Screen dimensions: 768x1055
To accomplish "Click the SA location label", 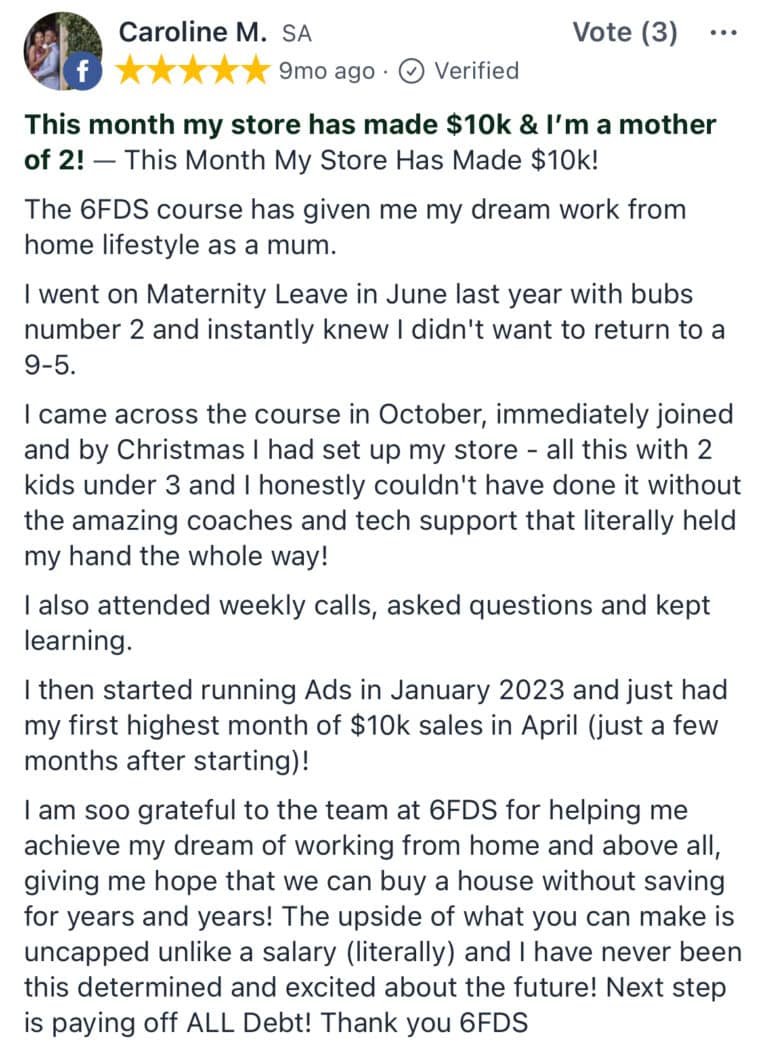I will click(297, 34).
